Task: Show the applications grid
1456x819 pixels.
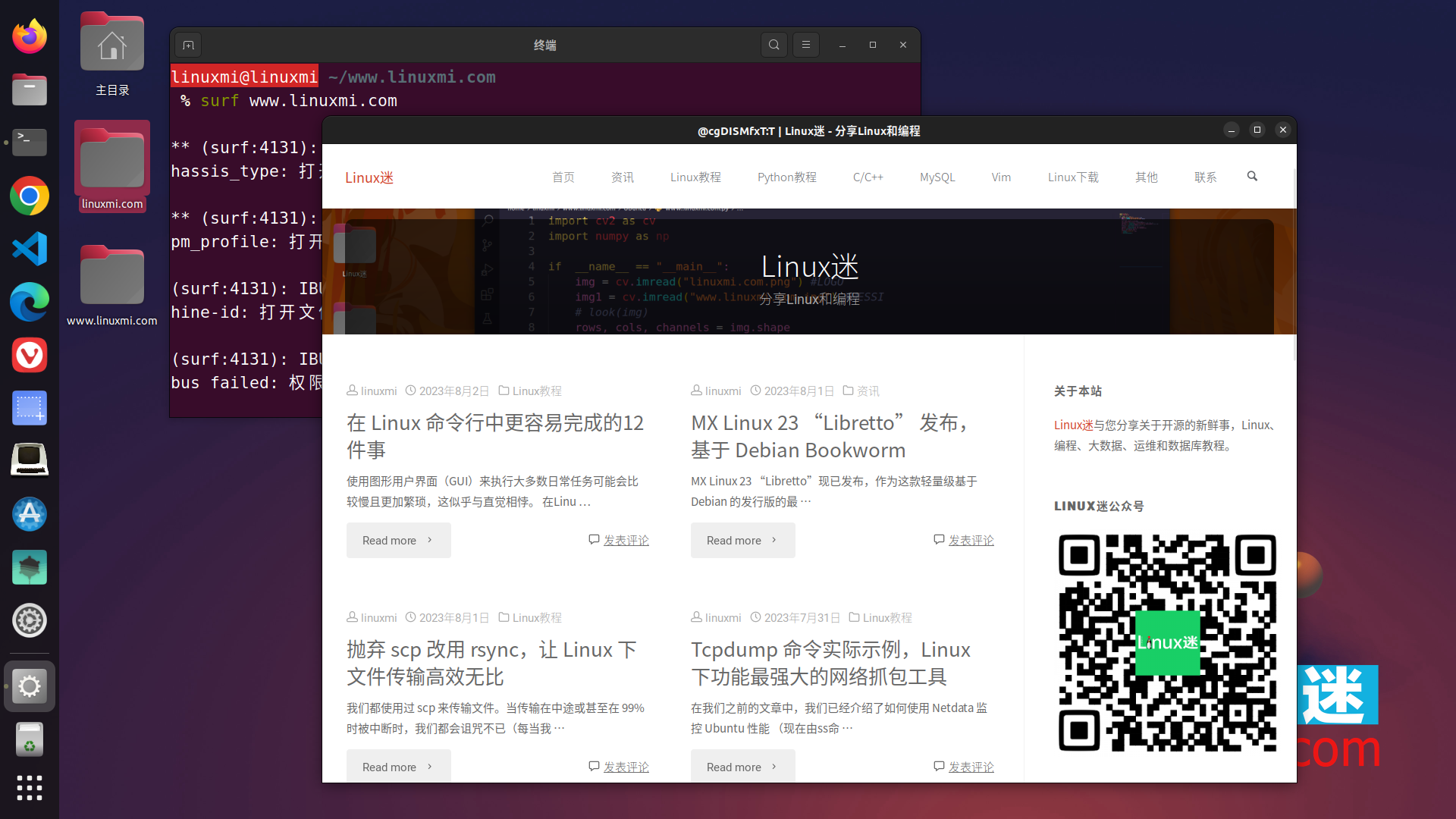Action: 30,787
